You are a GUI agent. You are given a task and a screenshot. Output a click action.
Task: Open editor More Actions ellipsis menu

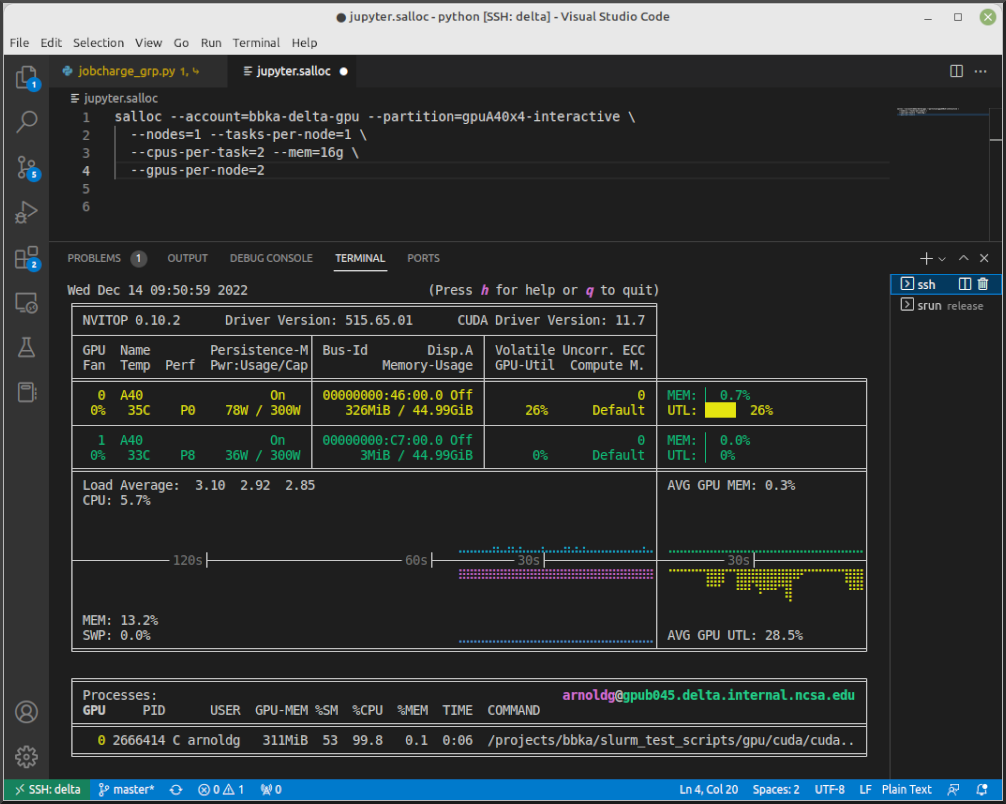coord(982,71)
